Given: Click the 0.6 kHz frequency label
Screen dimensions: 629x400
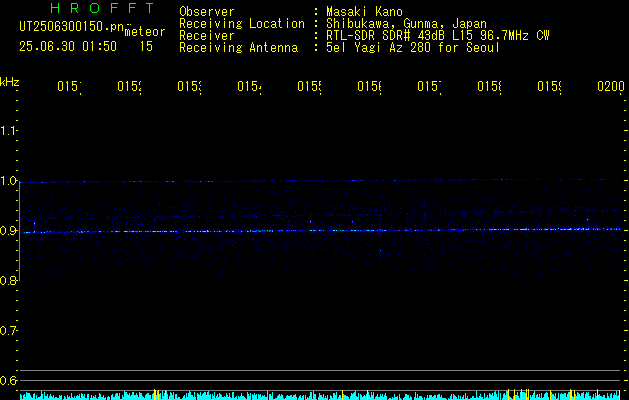Looking at the screenshot, I should click(x=9, y=380).
